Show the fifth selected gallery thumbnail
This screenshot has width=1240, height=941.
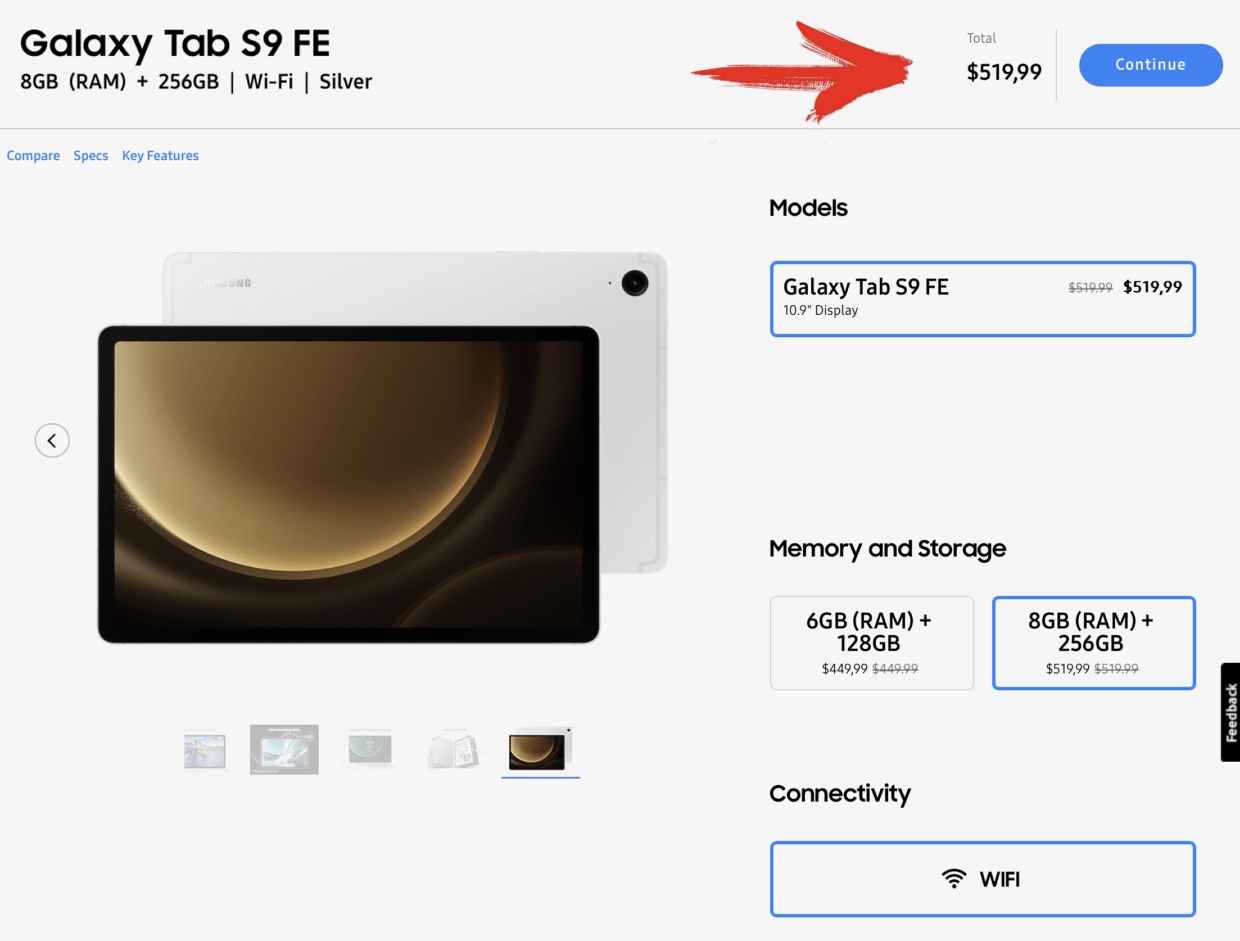pyautogui.click(x=540, y=750)
